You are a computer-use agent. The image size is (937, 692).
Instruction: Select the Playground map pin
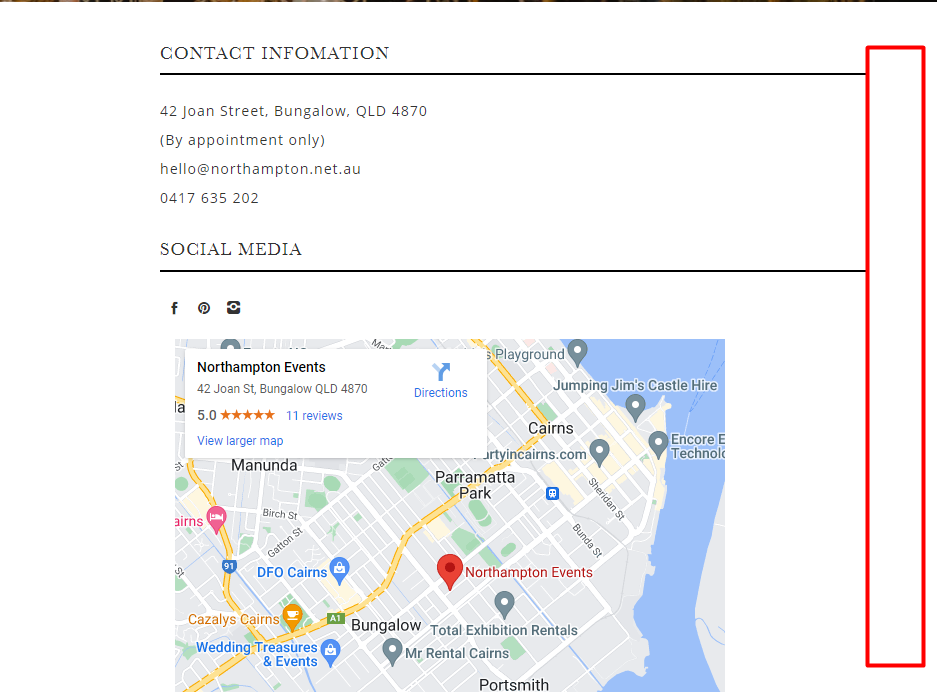pyautogui.click(x=577, y=353)
